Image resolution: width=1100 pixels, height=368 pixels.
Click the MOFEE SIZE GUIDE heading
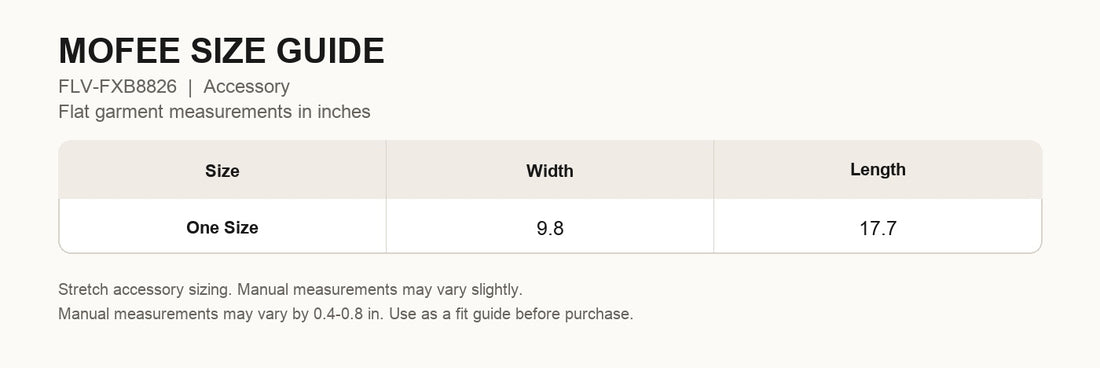(x=221, y=51)
